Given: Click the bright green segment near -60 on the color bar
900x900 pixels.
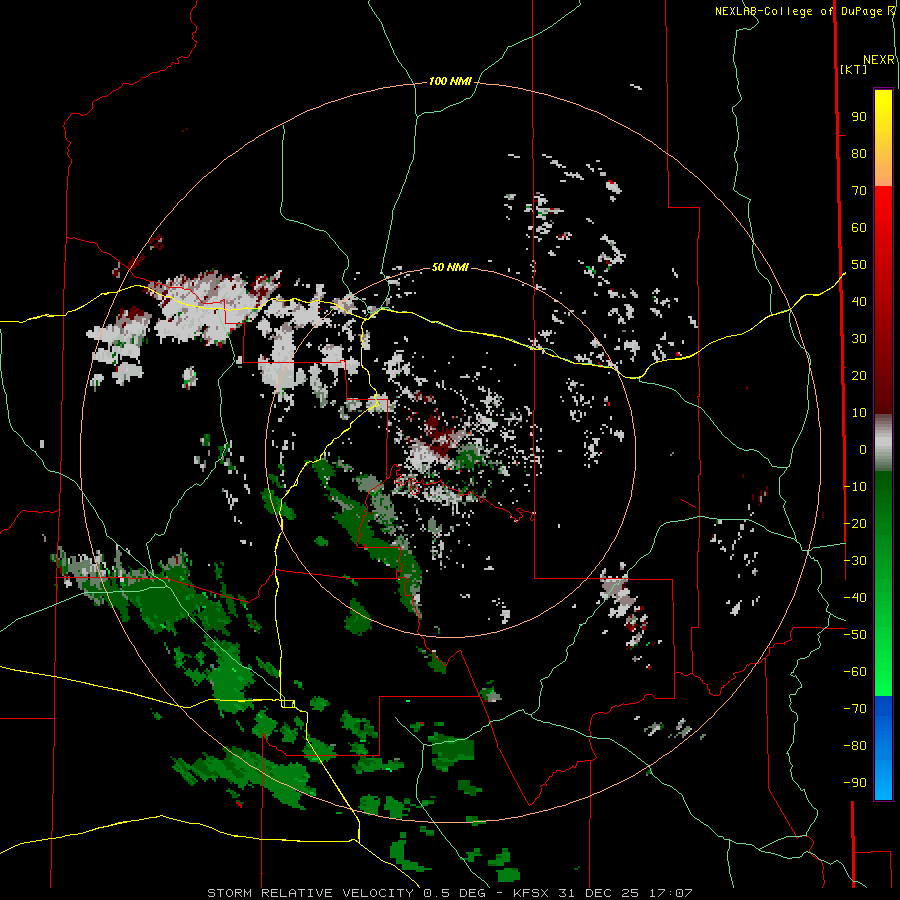Looking at the screenshot, I should point(883,672).
